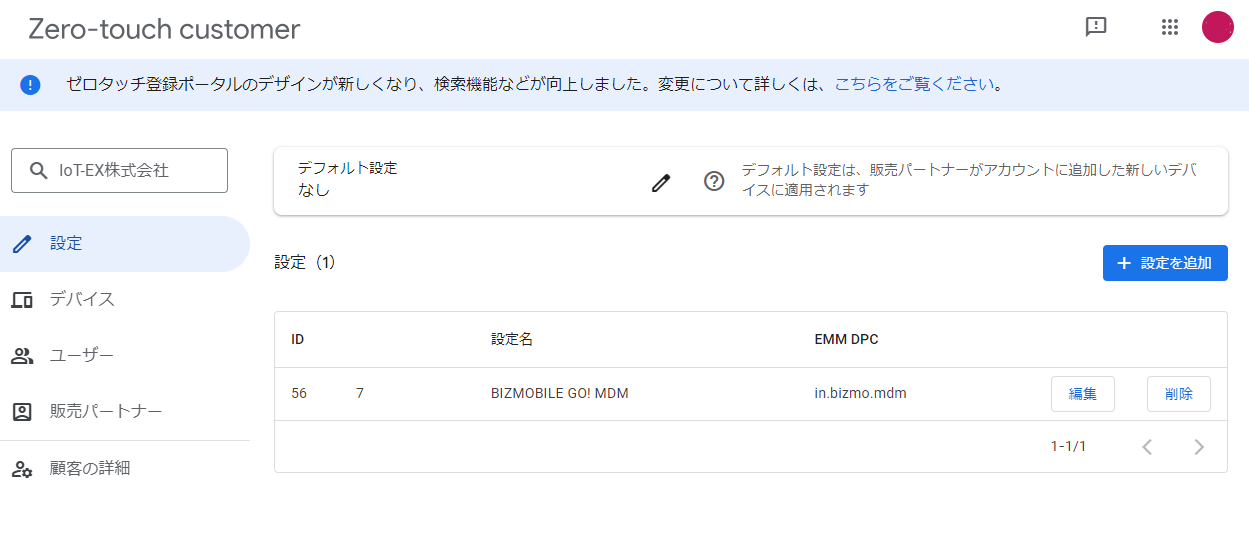Open 顧客の詳細 customer details
Image resolution: width=1249 pixels, height=538 pixels.
pyautogui.click(x=90, y=468)
